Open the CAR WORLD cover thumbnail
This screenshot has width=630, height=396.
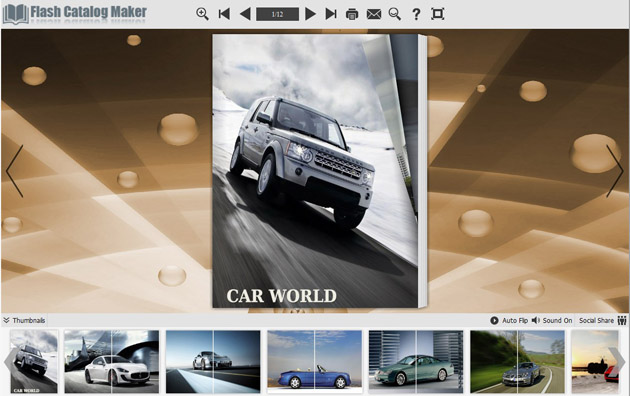point(34,361)
